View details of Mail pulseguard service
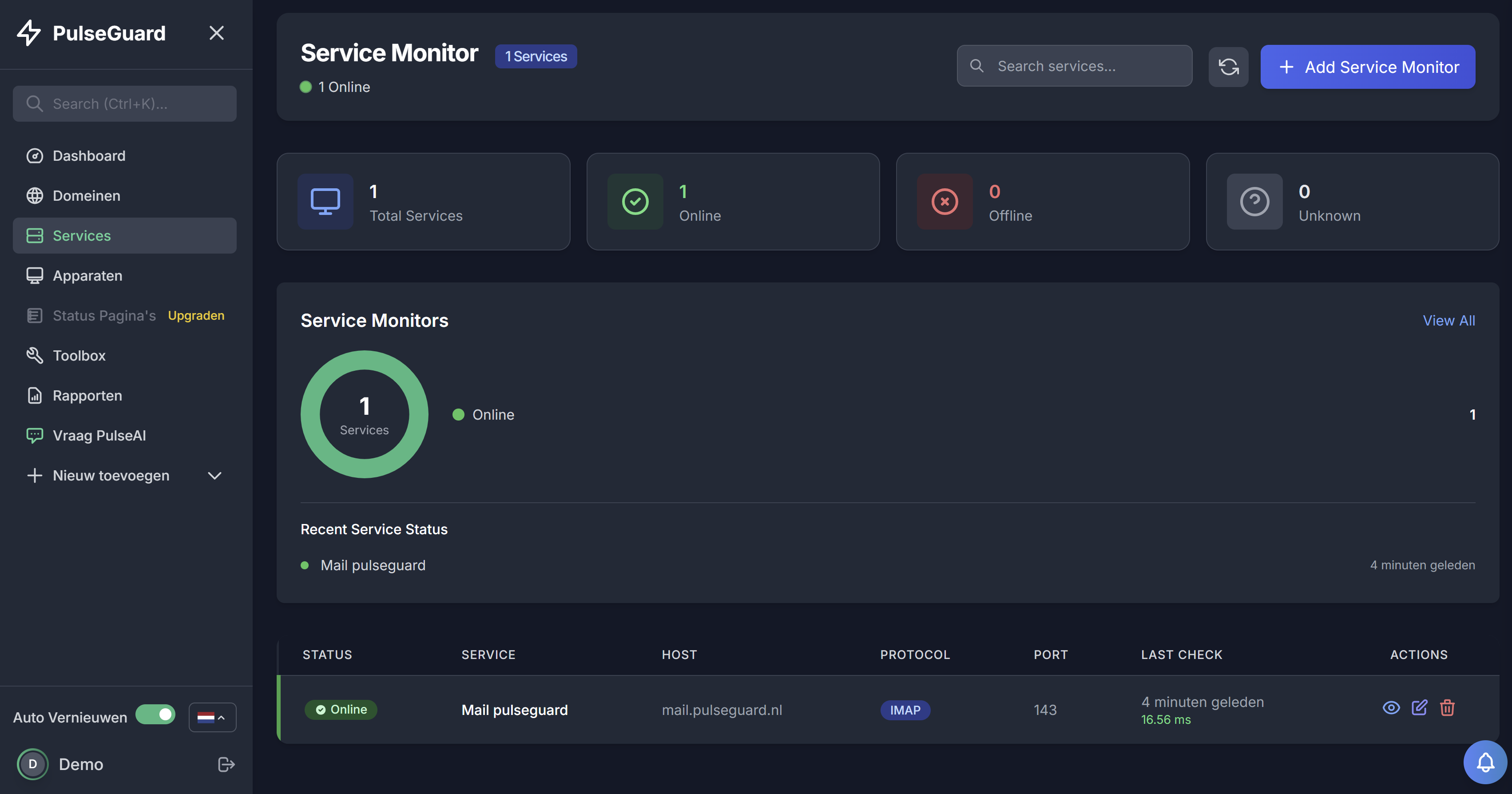1512x794 pixels. tap(1390, 708)
